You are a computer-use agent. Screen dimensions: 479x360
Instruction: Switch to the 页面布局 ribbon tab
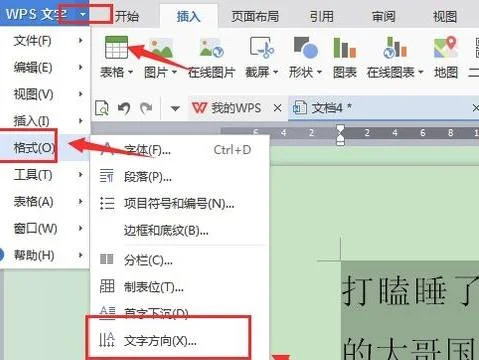255,16
